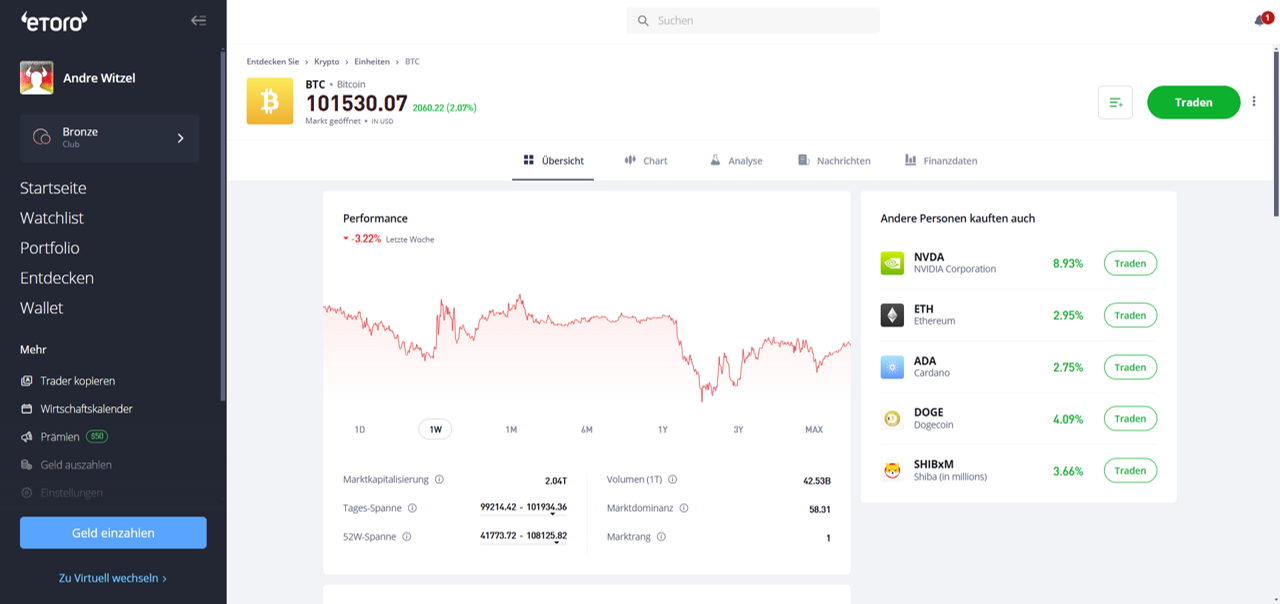Select the 1W timeframe

pyautogui.click(x=435, y=429)
